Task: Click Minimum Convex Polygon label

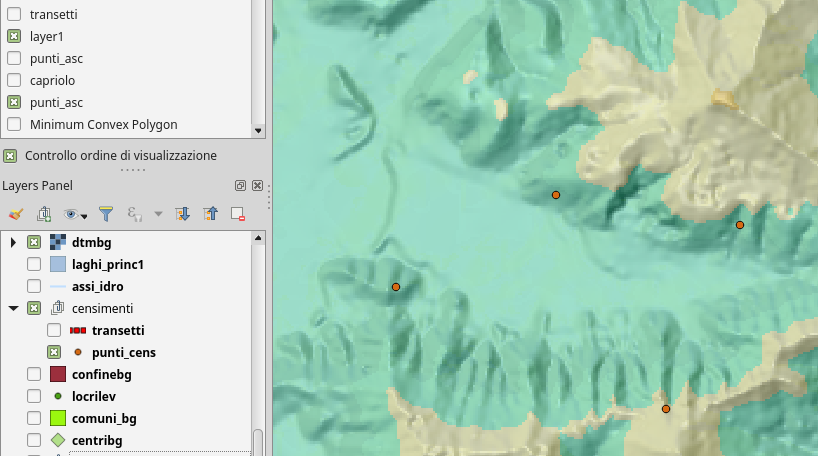Action: pyautogui.click(x=104, y=124)
